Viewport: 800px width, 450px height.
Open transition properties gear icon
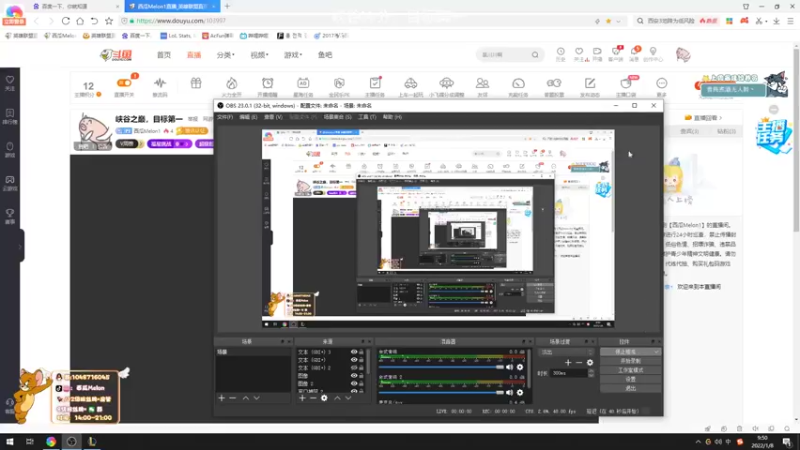point(590,362)
